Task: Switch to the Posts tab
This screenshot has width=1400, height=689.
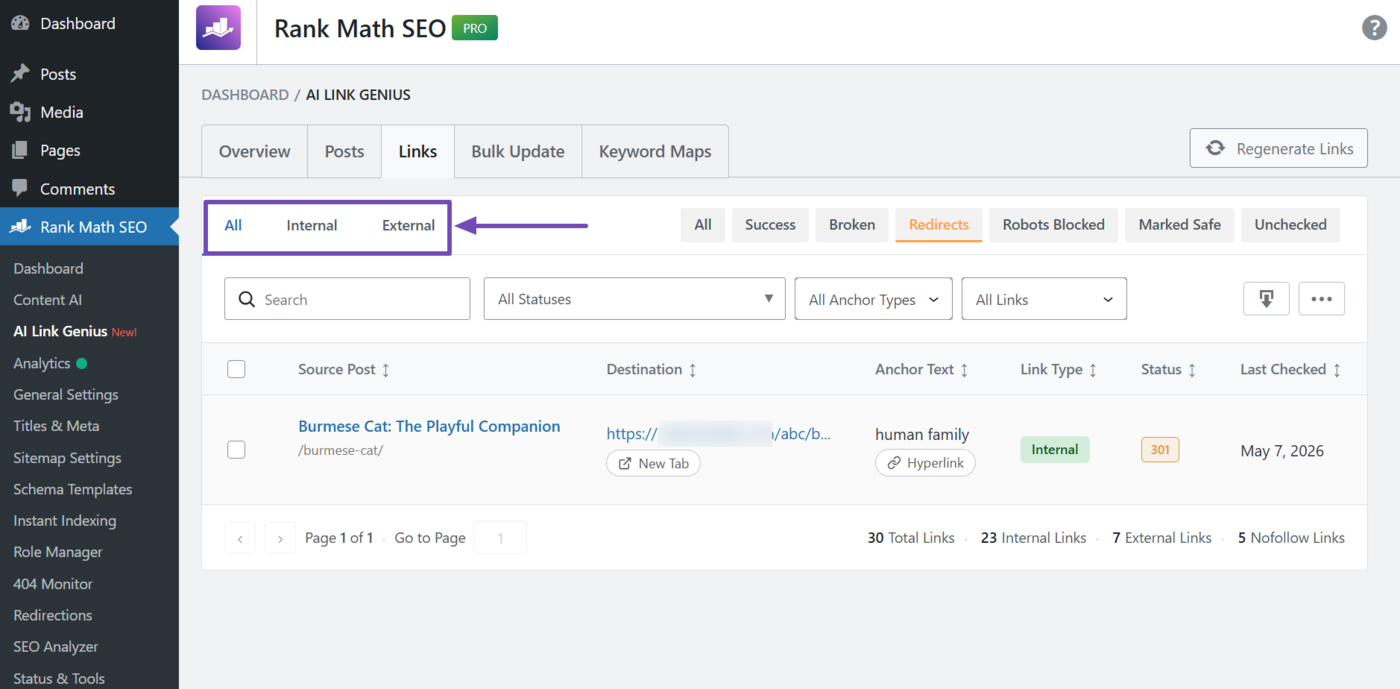Action: point(344,152)
